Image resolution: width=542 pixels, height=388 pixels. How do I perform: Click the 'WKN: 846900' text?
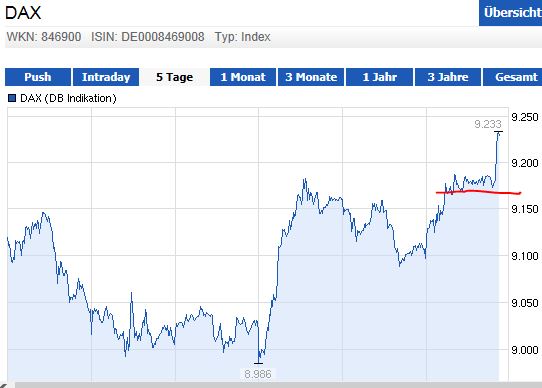click(44, 37)
